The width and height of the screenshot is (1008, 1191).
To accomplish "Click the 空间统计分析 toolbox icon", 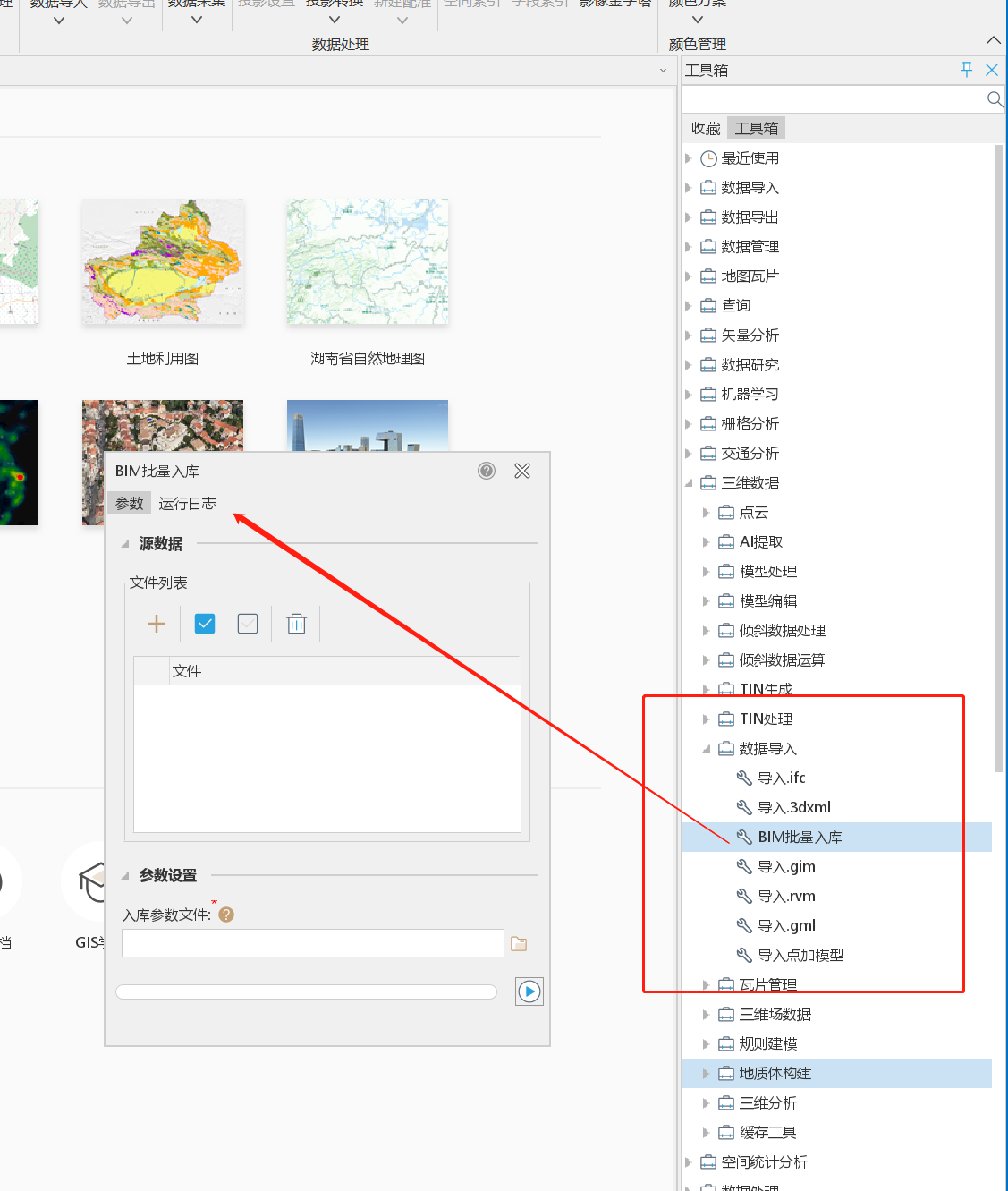I will coord(708,1162).
